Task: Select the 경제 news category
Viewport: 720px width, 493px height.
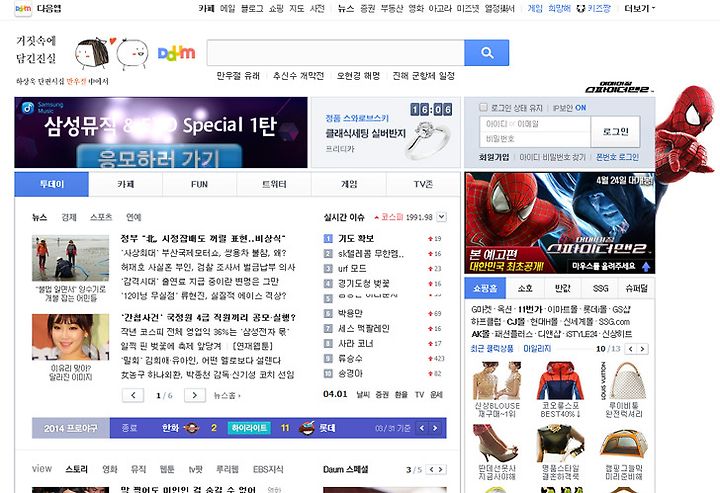Action: 69,217
